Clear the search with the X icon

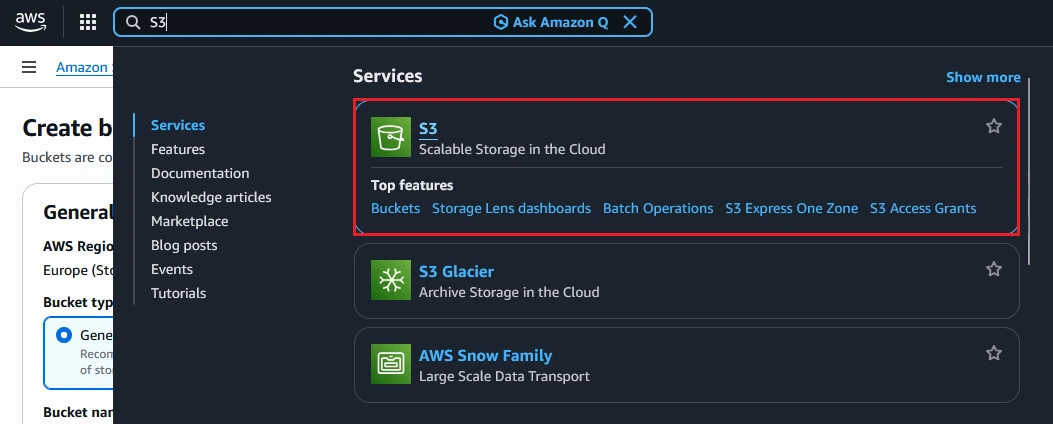click(630, 22)
